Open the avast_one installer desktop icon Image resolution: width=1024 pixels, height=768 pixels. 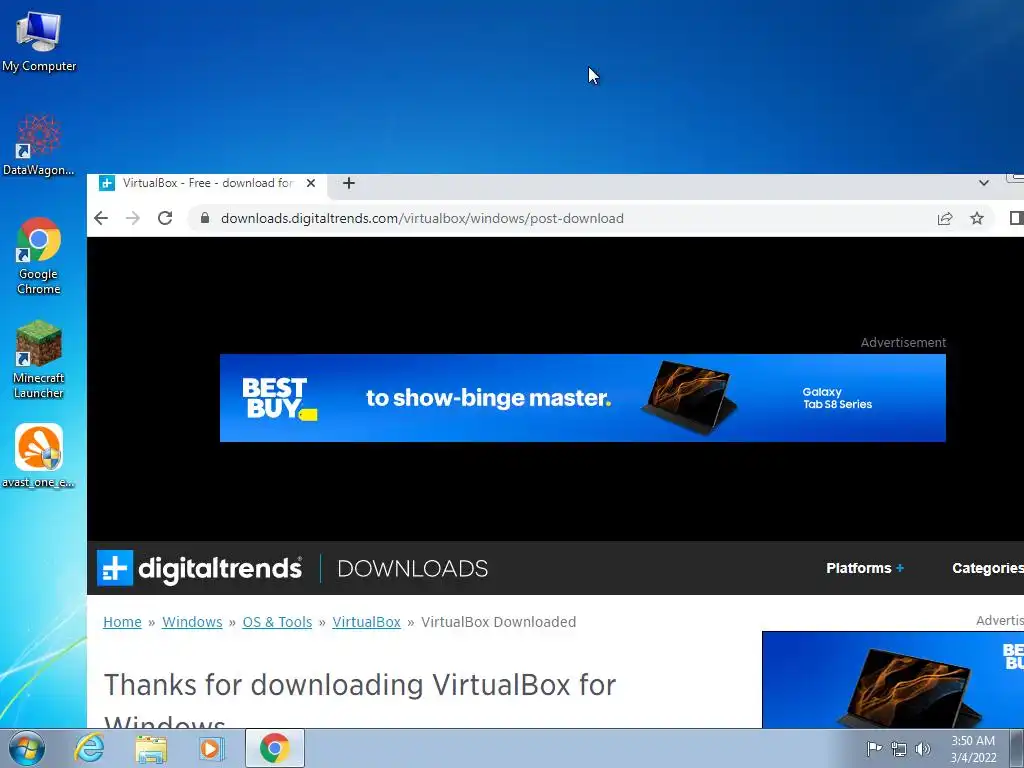coord(39,456)
